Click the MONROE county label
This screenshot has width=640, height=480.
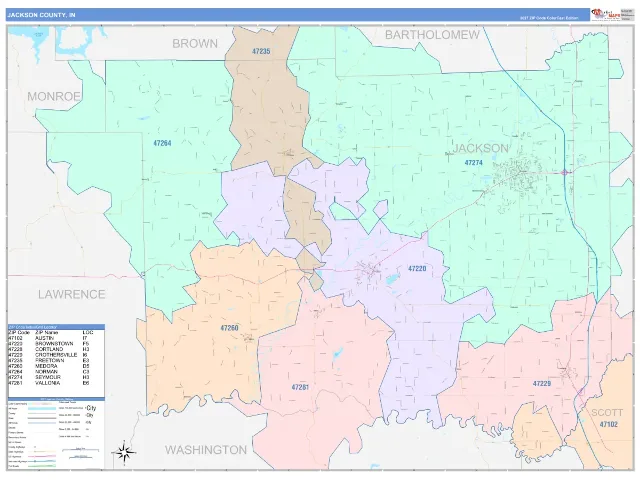click(54, 97)
